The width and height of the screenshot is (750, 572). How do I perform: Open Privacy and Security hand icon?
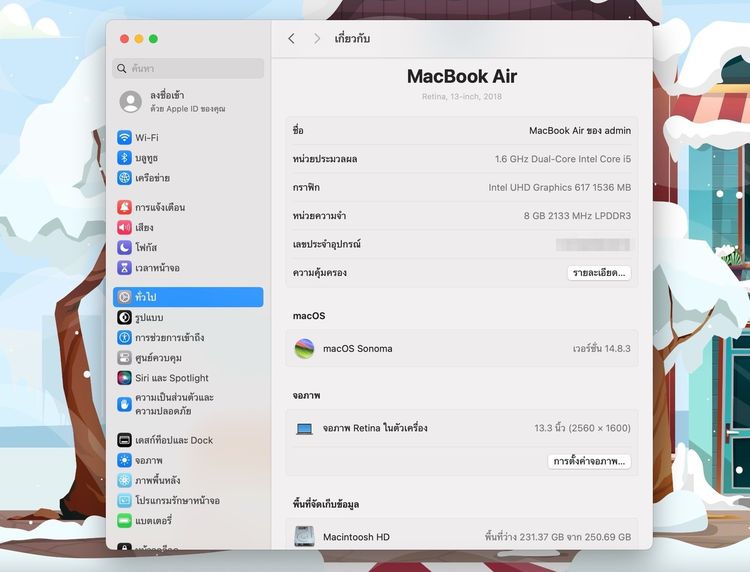click(x=124, y=404)
